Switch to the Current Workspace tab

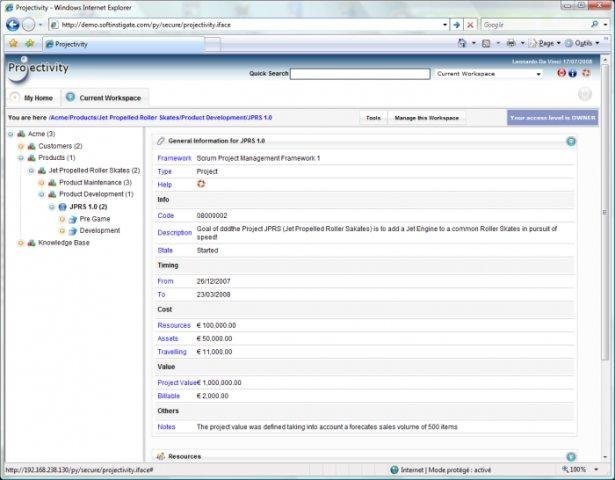pos(104,98)
